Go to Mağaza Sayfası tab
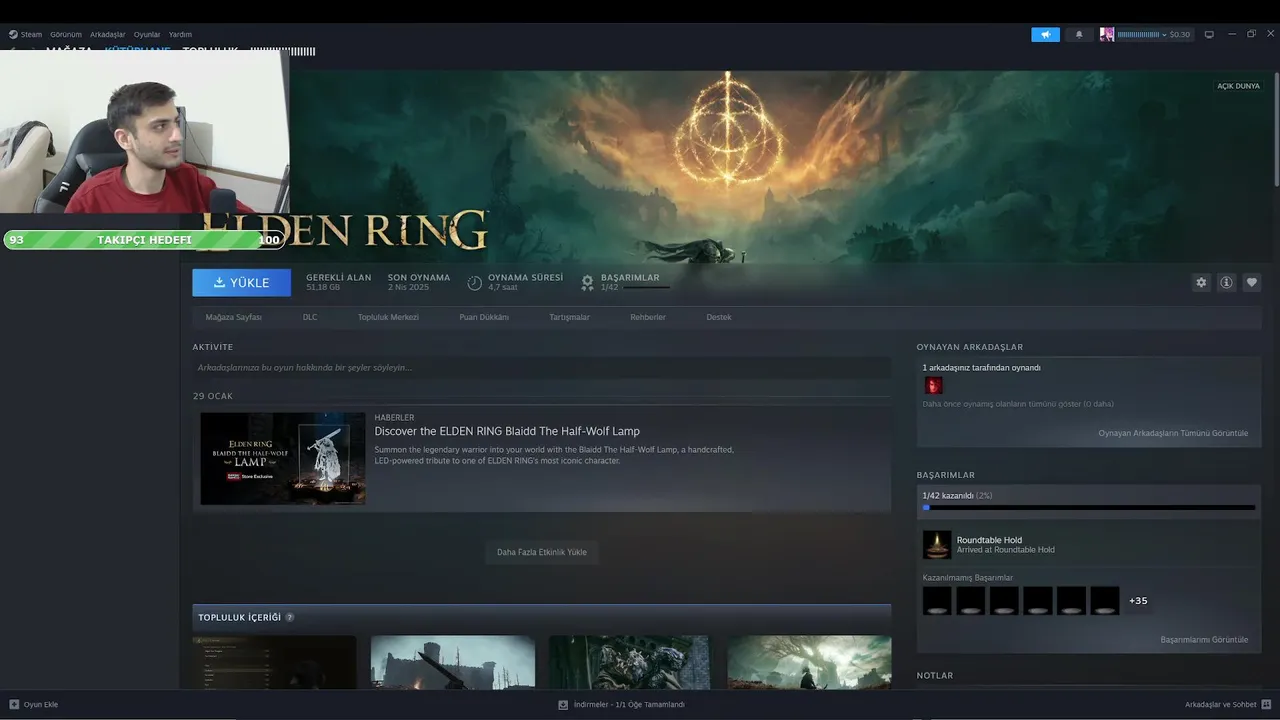The image size is (1280, 720). (234, 317)
